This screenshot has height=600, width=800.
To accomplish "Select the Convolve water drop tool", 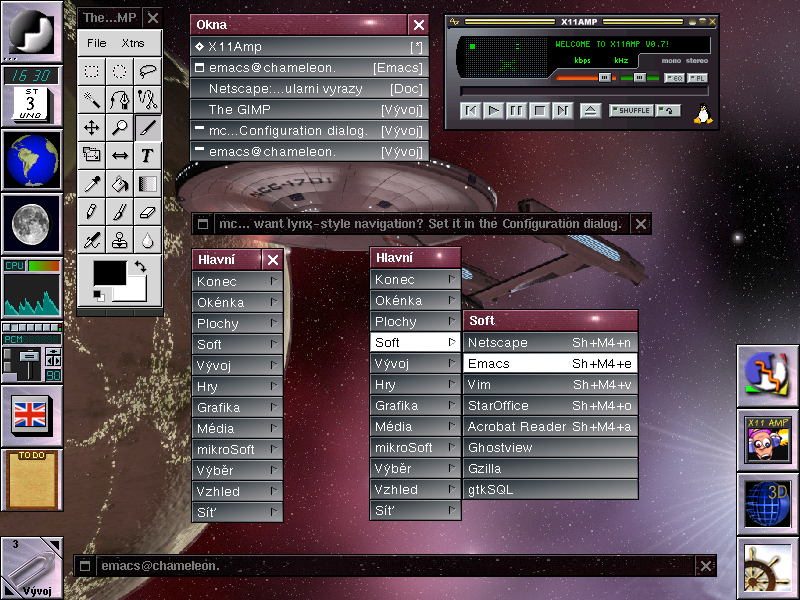I will click(x=148, y=240).
